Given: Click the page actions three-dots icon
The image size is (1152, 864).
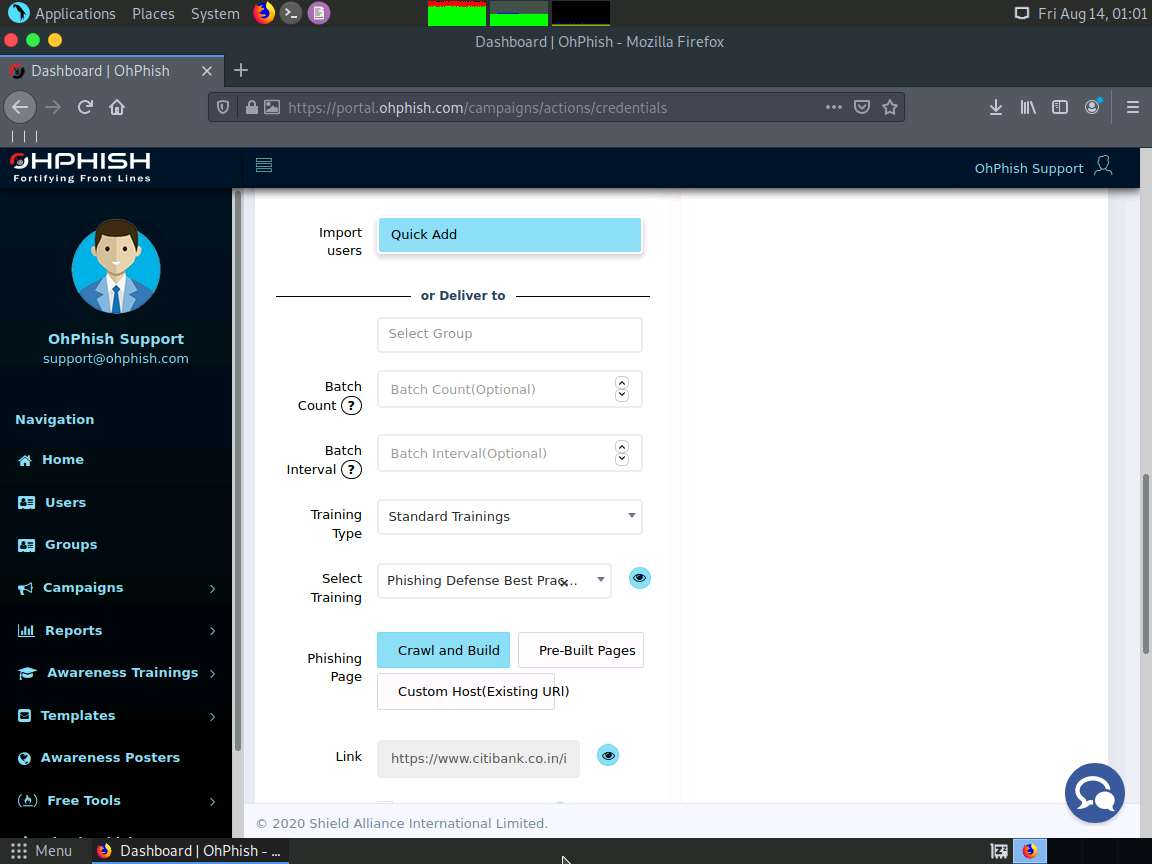Looking at the screenshot, I should point(833,107).
